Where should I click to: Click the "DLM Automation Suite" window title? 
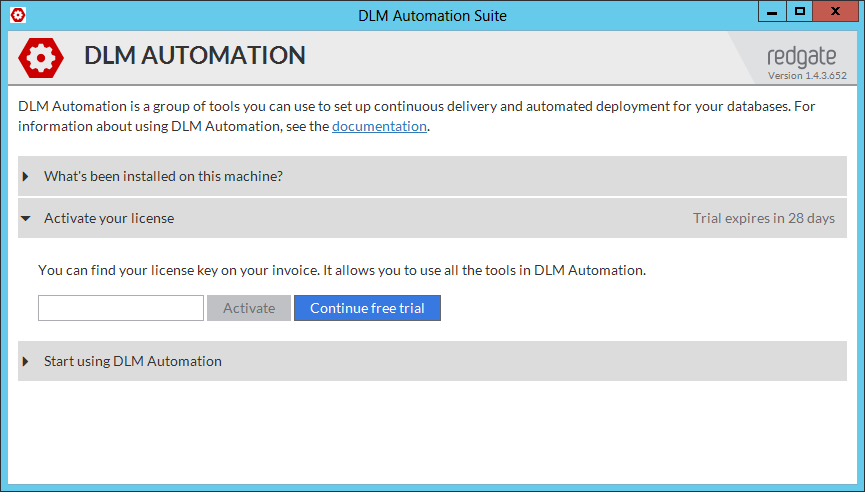tap(432, 15)
